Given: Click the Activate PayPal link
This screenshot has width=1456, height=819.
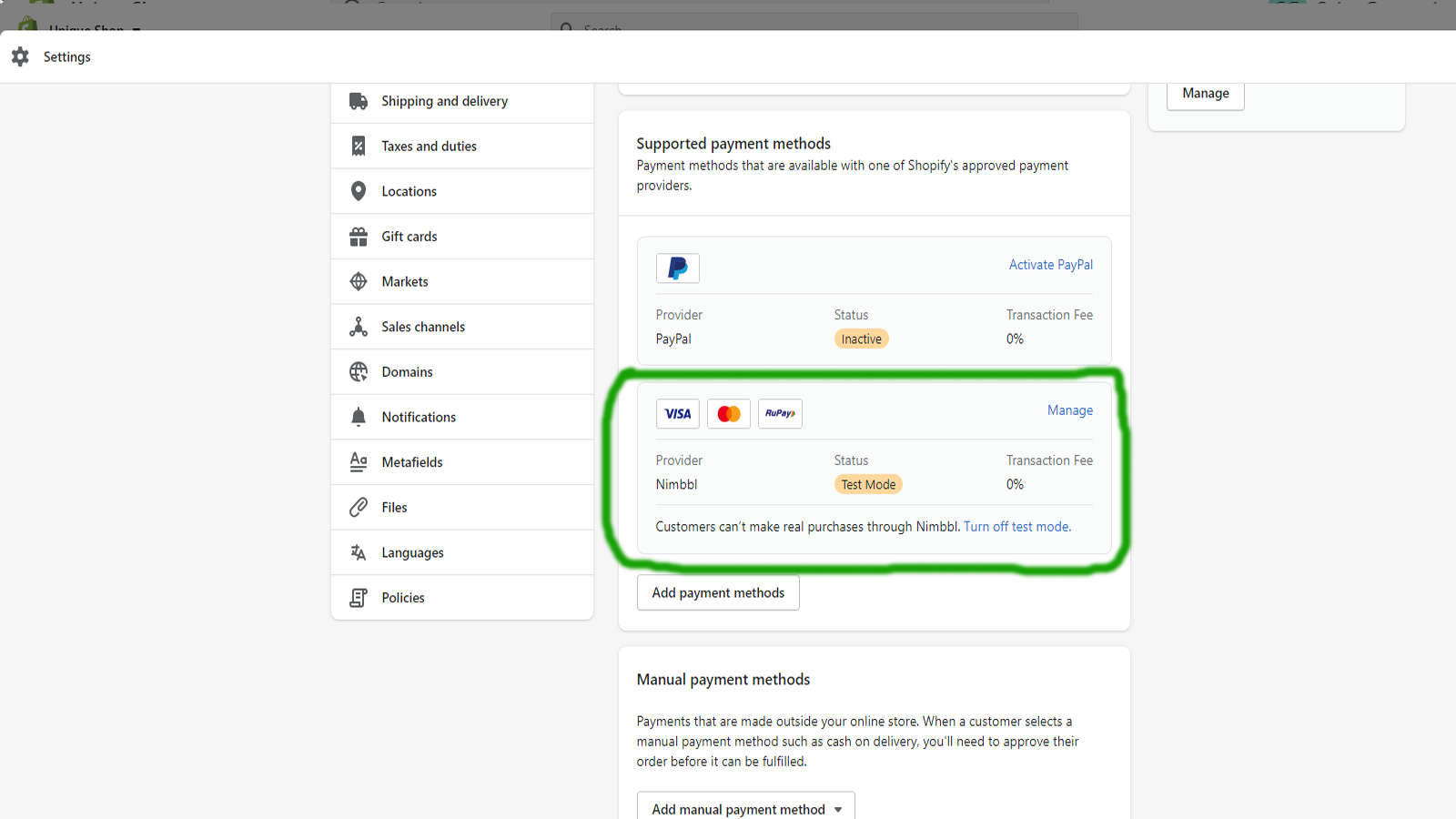Looking at the screenshot, I should (x=1051, y=265).
